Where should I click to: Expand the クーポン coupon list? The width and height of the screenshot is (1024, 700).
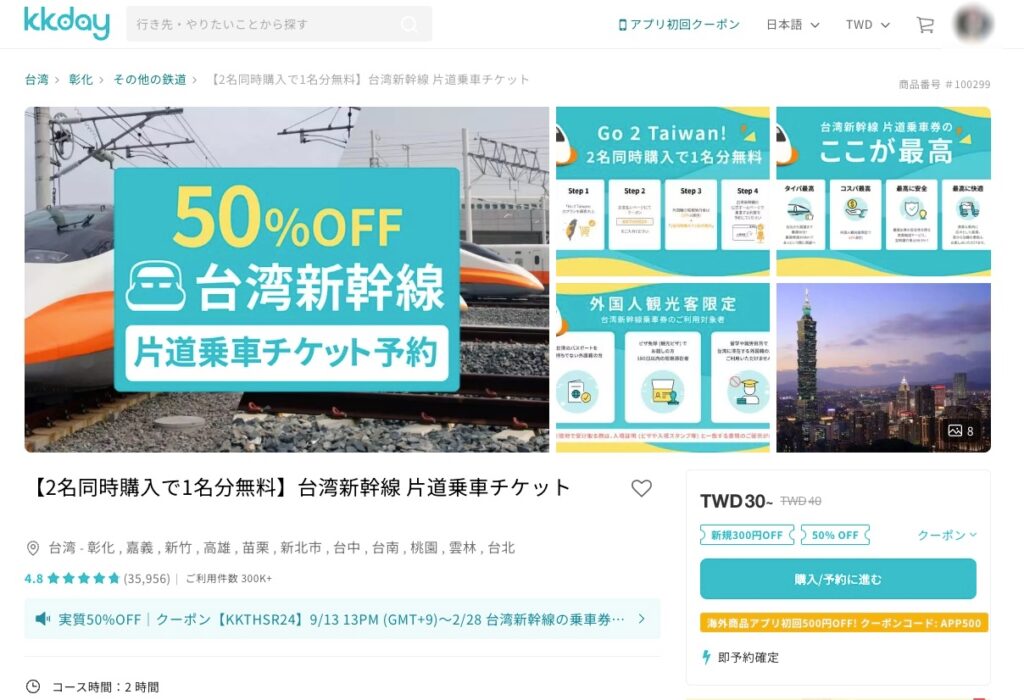click(x=947, y=535)
